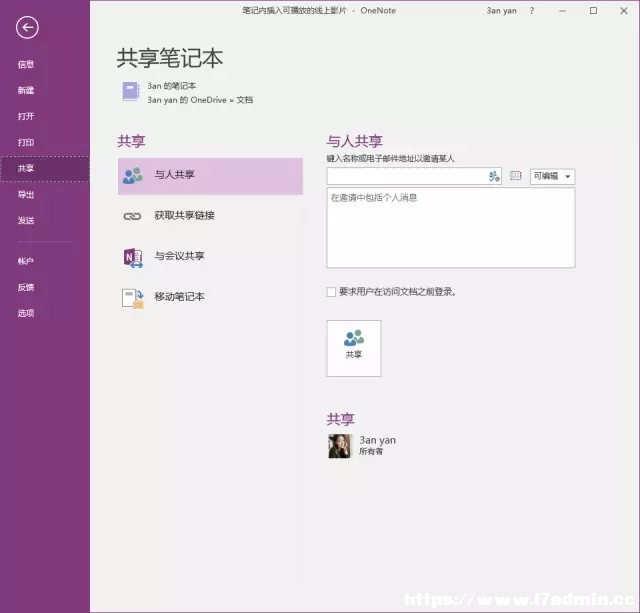Image resolution: width=640 pixels, height=613 pixels.
Task: Open the 信息 menu item
Action: [26, 64]
